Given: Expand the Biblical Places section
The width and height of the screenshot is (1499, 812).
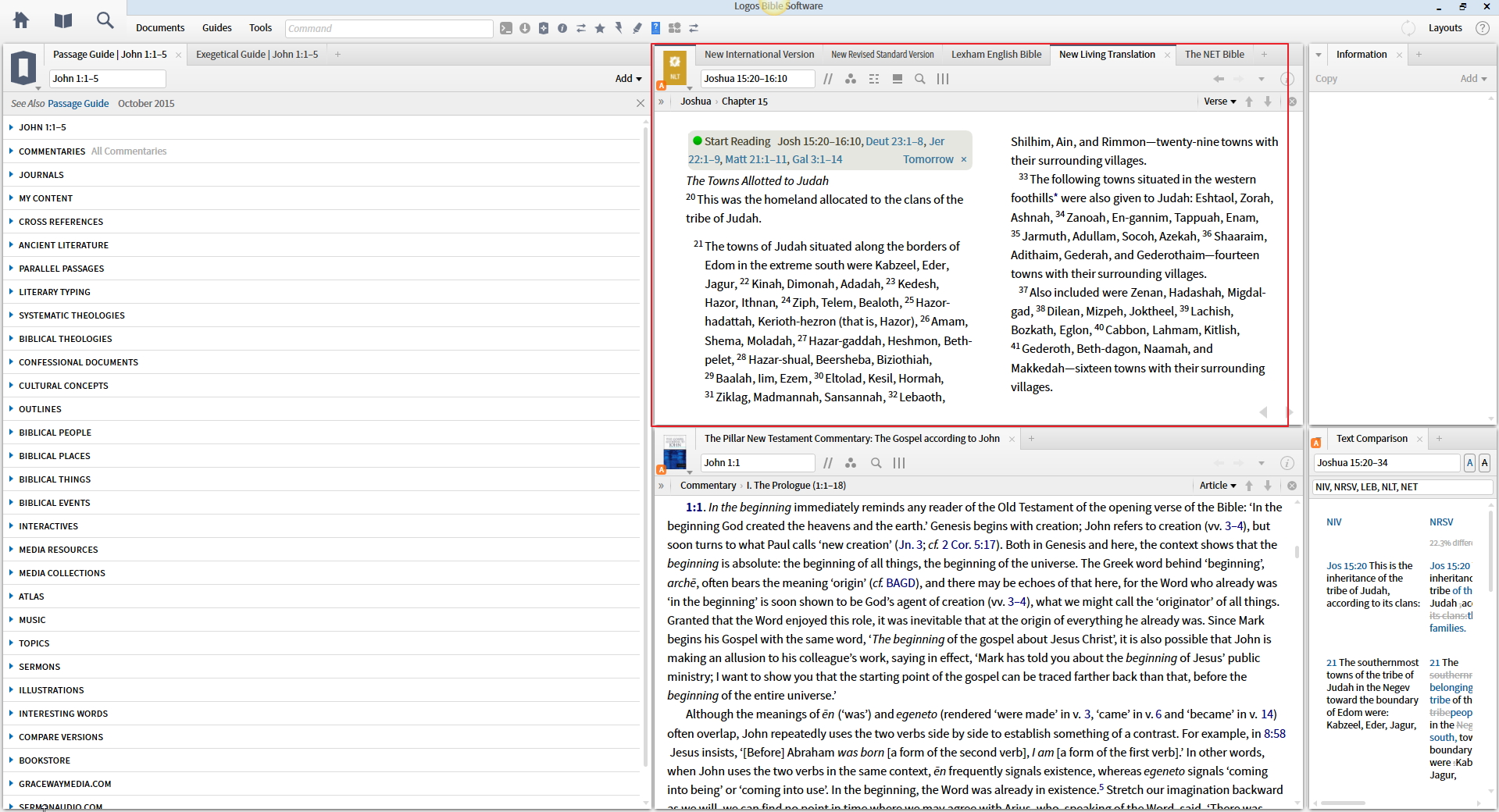Looking at the screenshot, I should 11,455.
